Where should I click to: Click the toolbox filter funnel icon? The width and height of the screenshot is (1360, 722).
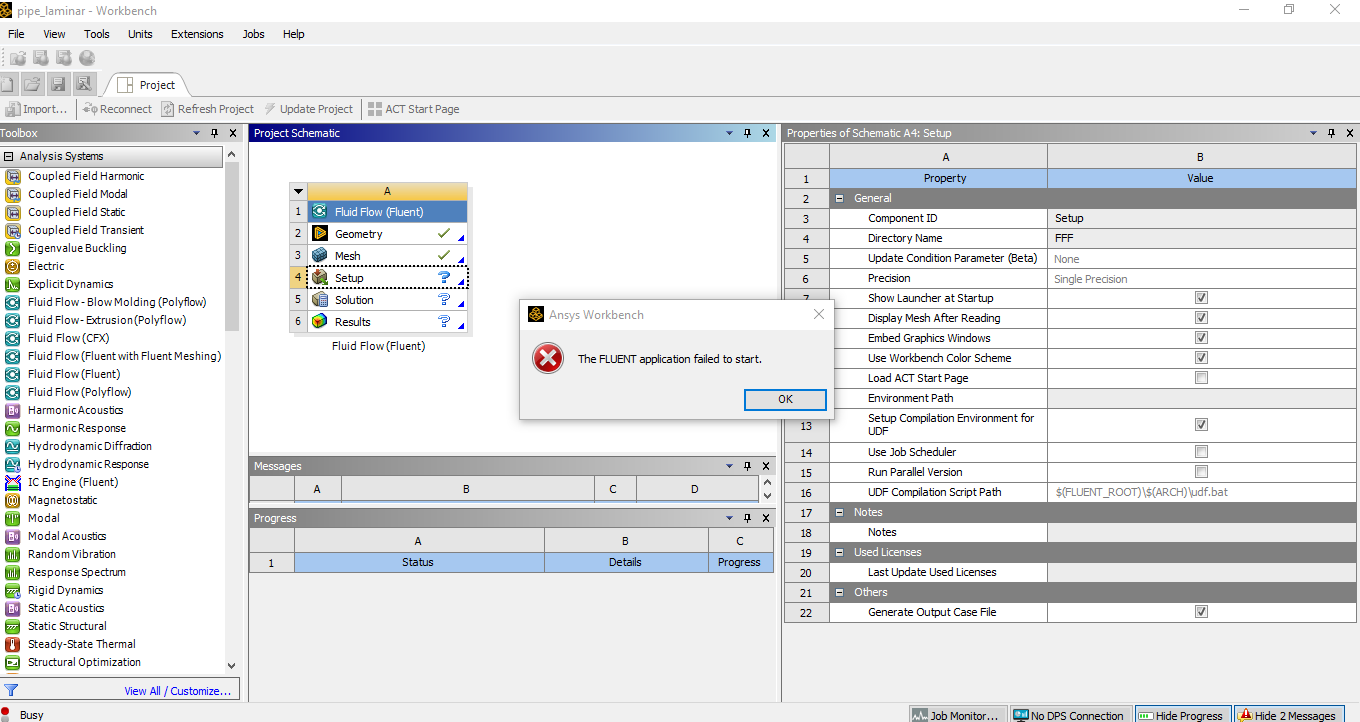click(11, 690)
